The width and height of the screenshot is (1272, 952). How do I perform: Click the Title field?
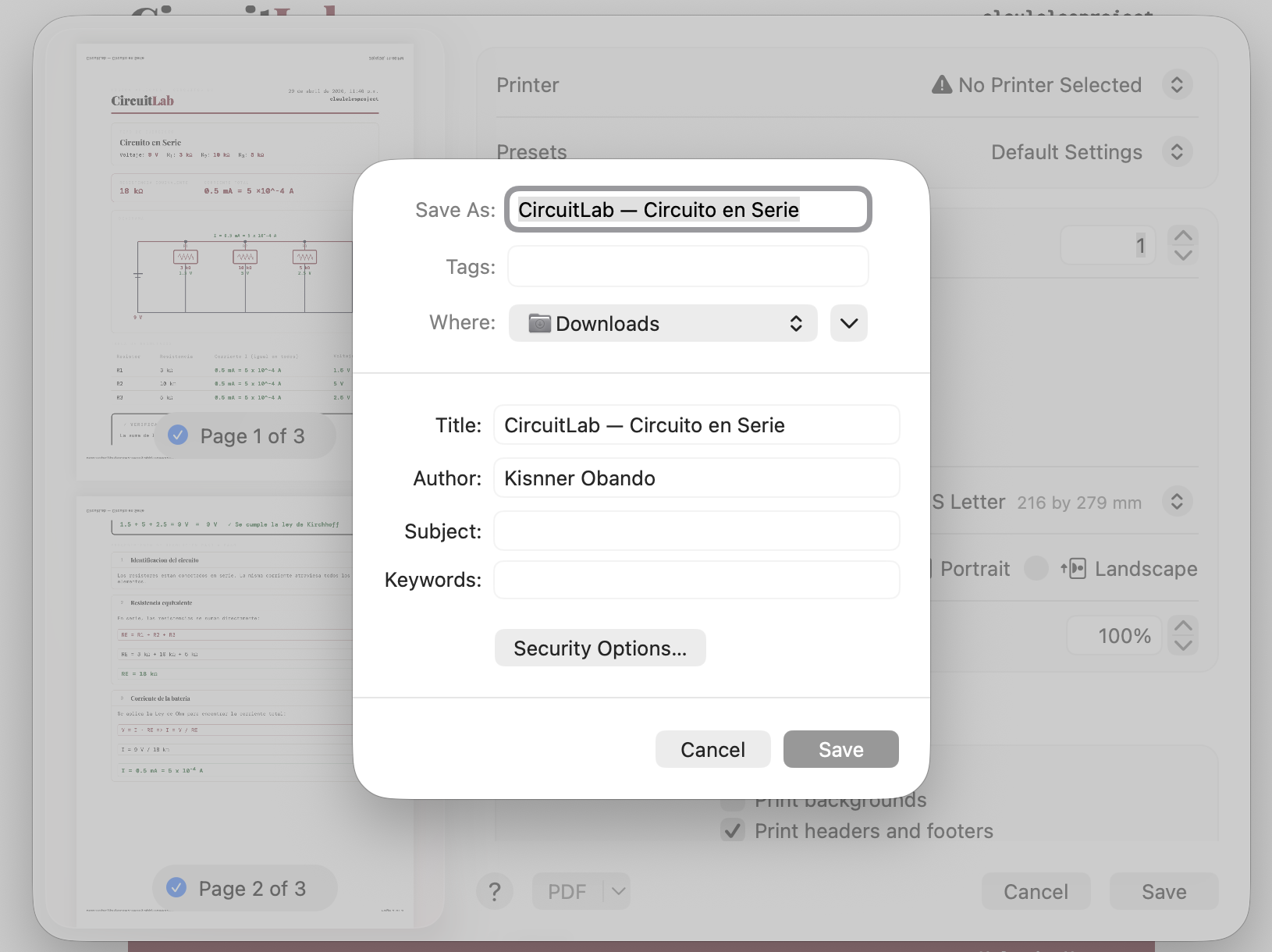tap(696, 424)
